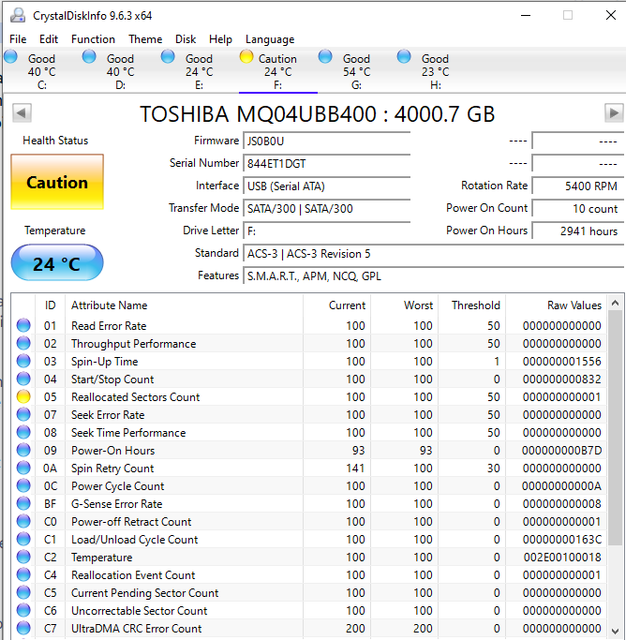Select drive E: status tab

click(x=199, y=71)
